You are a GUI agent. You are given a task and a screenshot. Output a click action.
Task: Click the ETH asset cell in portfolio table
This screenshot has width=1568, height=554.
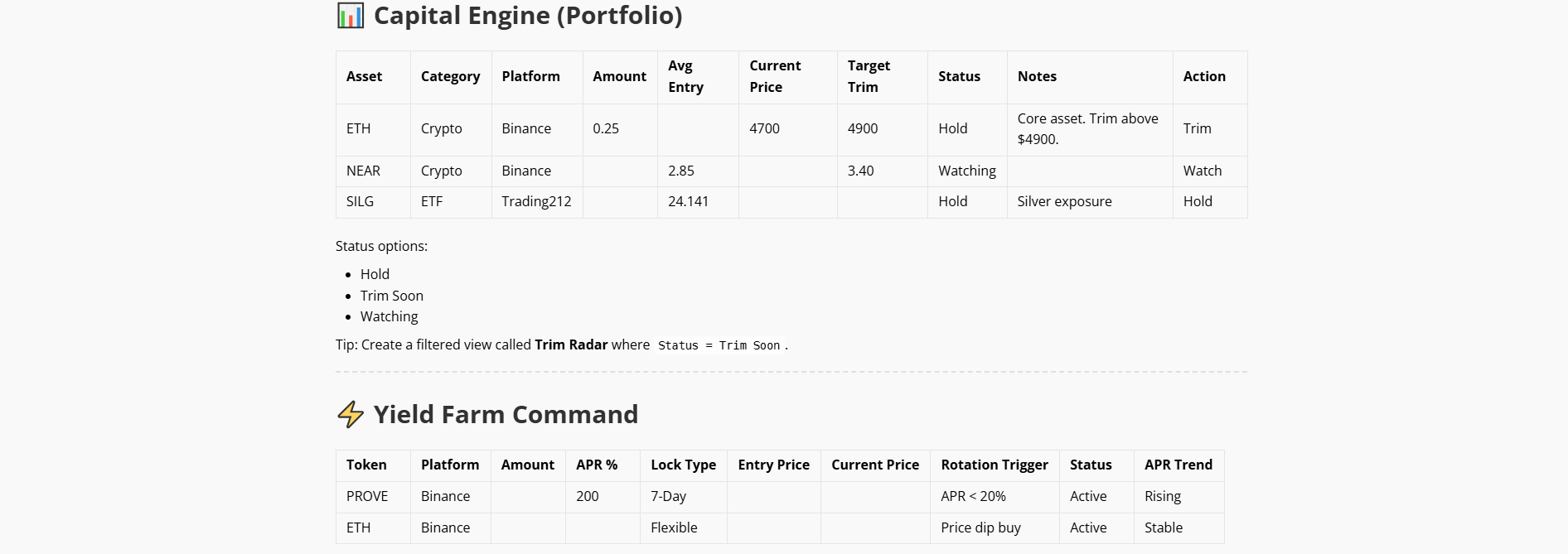373,129
